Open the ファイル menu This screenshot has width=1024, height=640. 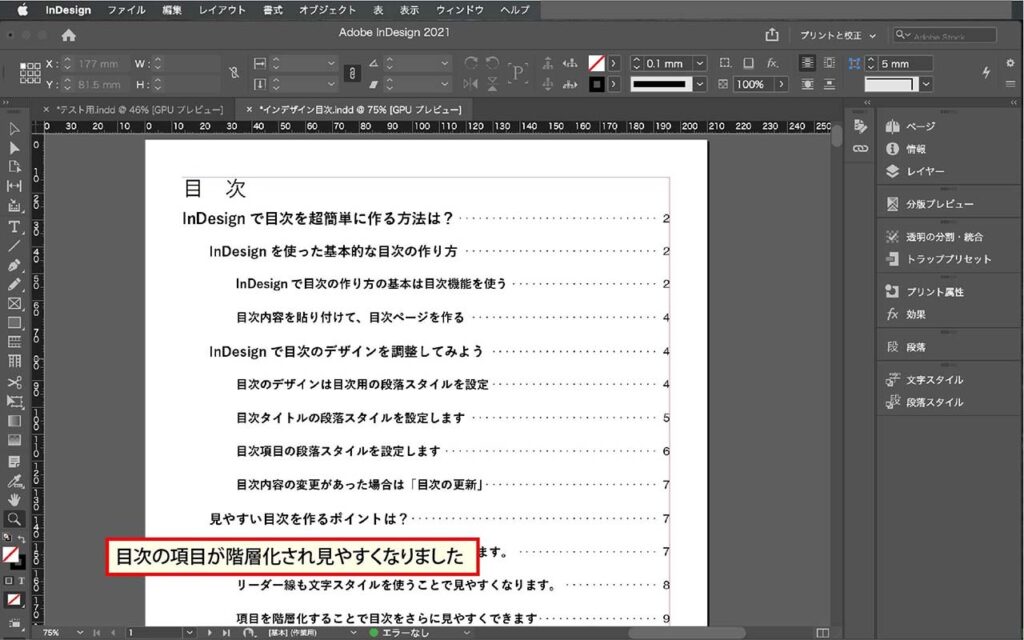click(126, 10)
